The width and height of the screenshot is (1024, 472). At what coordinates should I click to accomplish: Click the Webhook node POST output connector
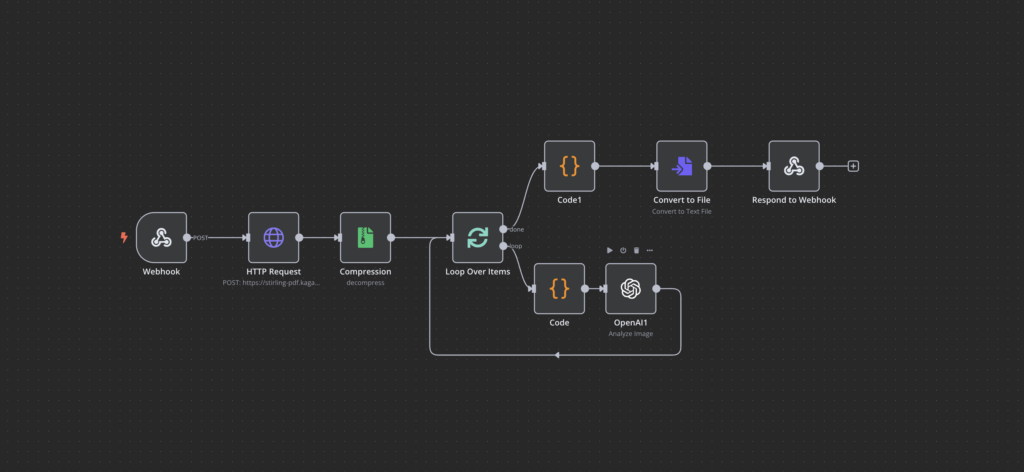coord(187,238)
